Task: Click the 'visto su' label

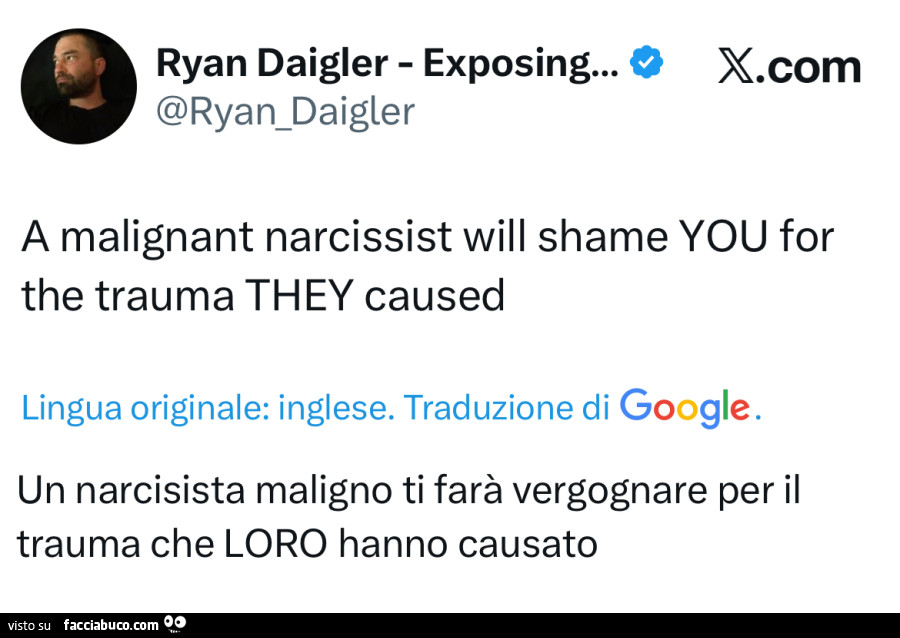Action: [x=29, y=626]
